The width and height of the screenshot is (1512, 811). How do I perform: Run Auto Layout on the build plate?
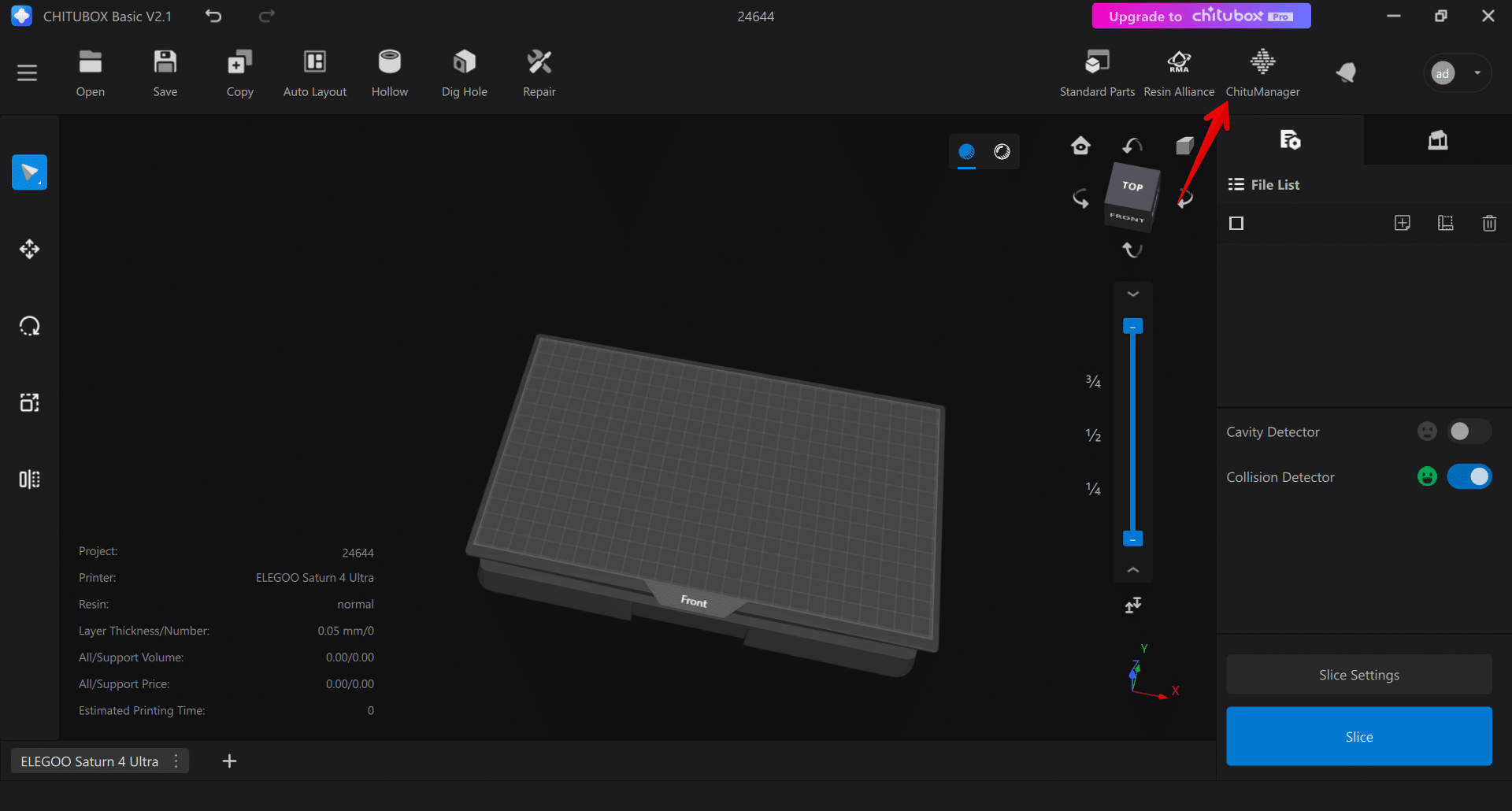(x=314, y=72)
